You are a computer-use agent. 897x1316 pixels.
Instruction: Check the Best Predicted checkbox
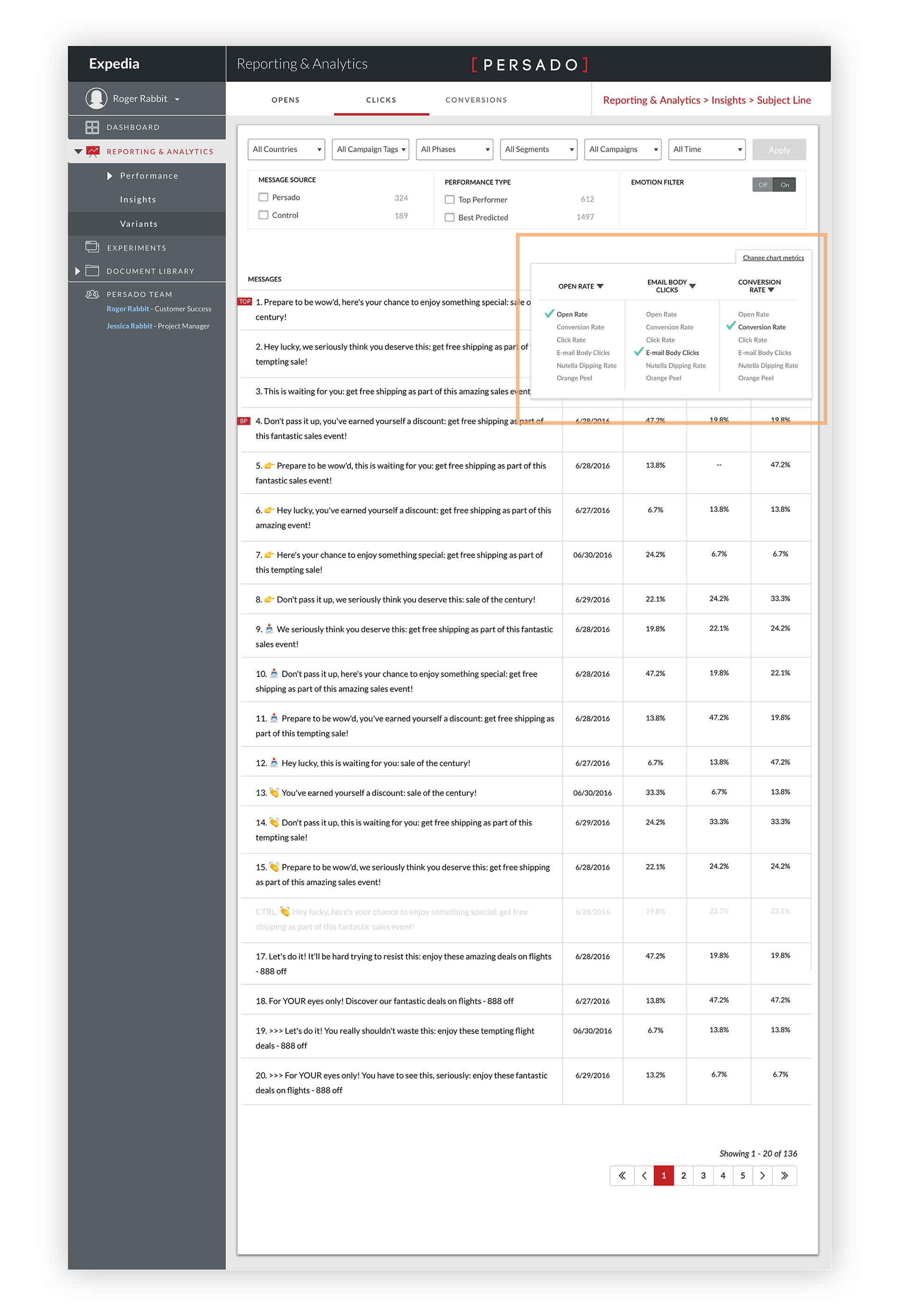[x=449, y=217]
